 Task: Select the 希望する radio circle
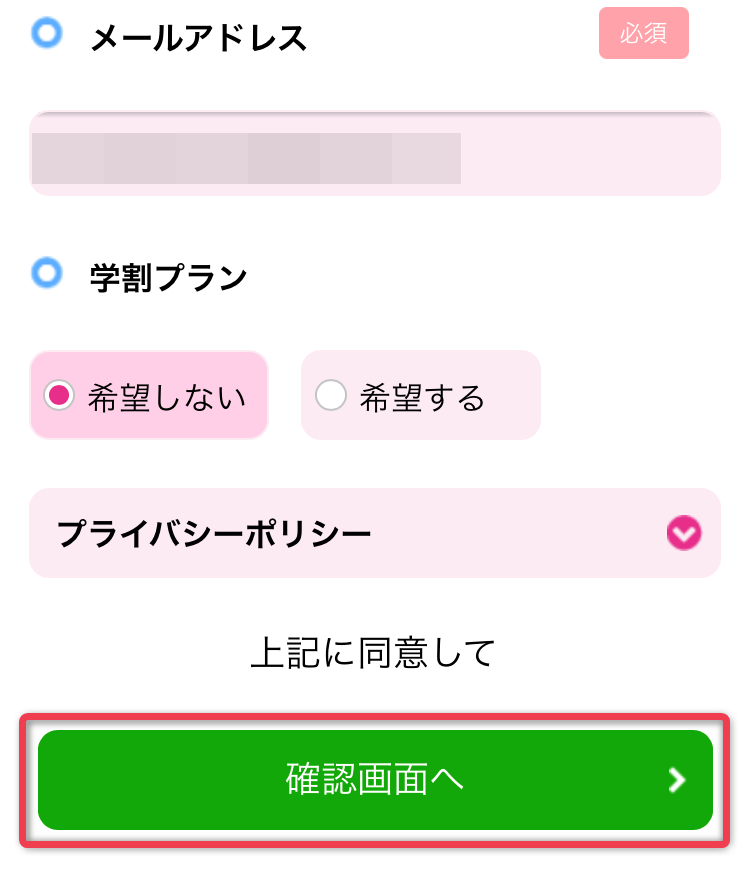[331, 396]
